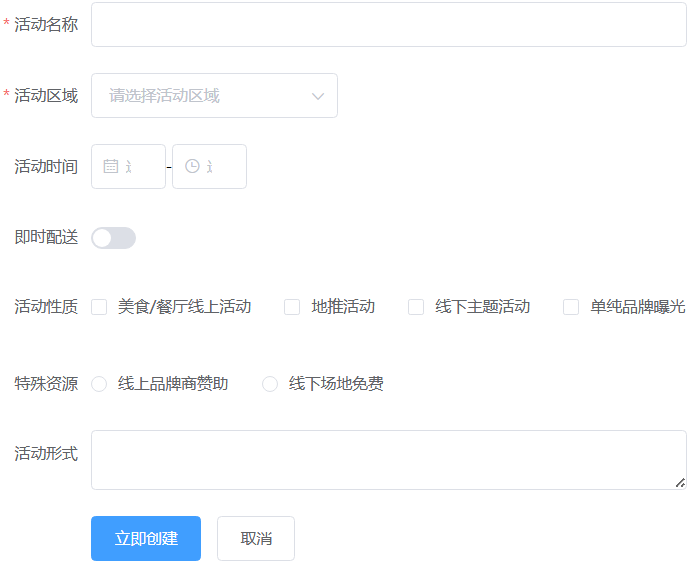Check the 单纯品牌曝光 checkbox
Viewport: 692px width, 564px height.
pos(571,307)
